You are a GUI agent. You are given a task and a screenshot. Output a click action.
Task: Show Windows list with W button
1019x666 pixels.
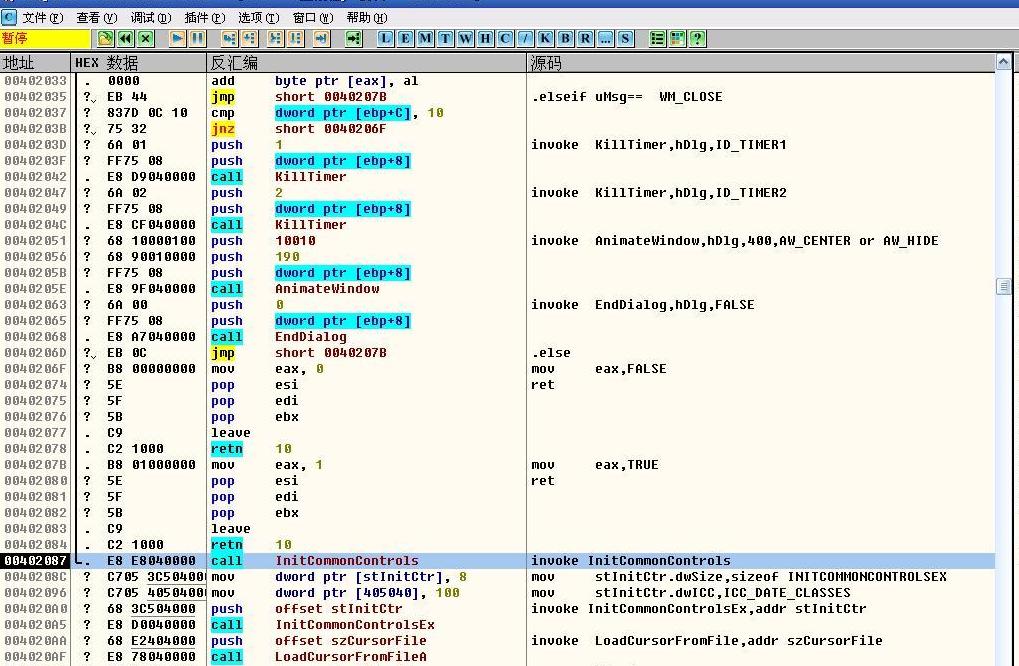click(x=466, y=38)
